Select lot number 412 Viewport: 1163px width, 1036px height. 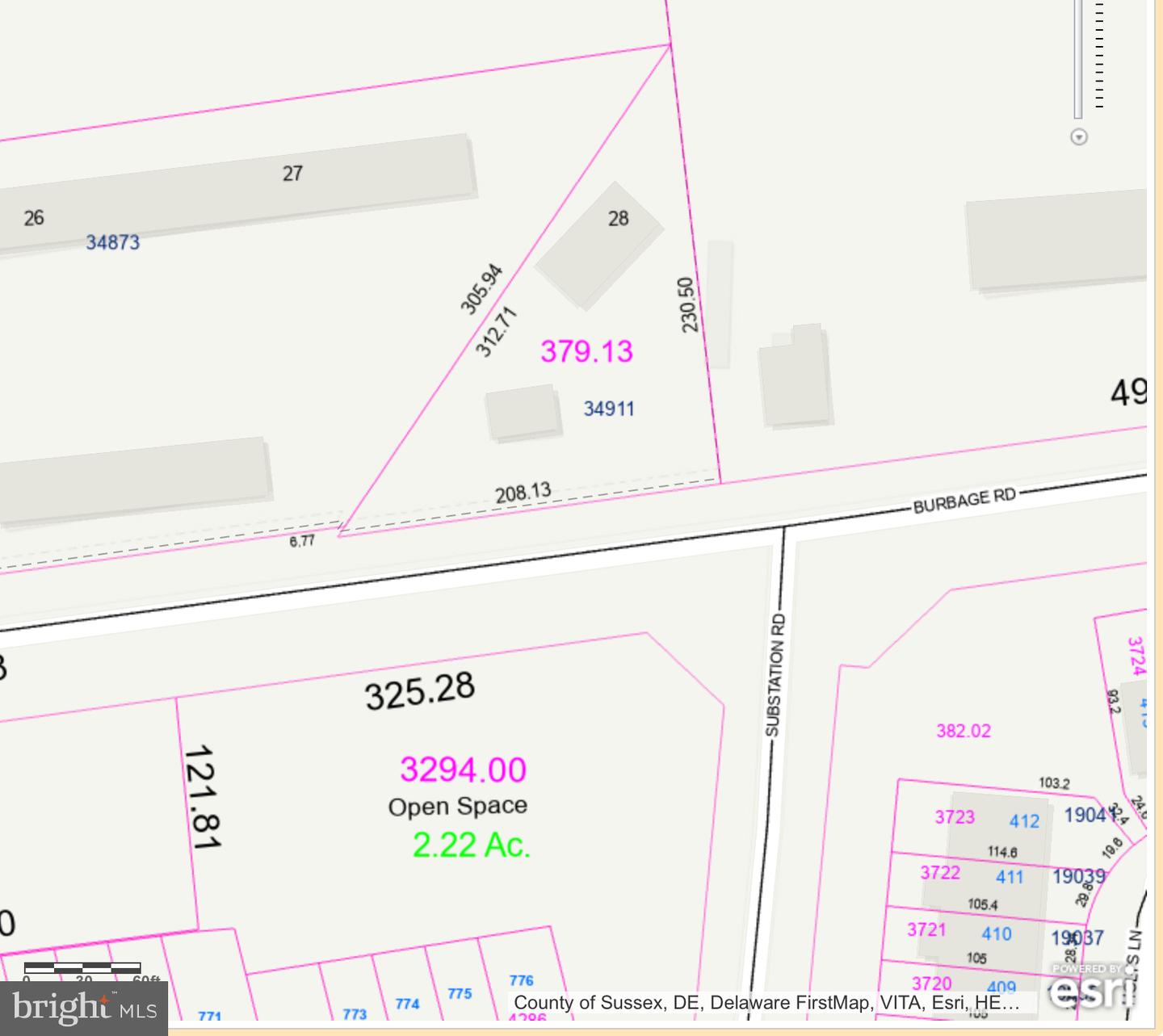[1024, 821]
